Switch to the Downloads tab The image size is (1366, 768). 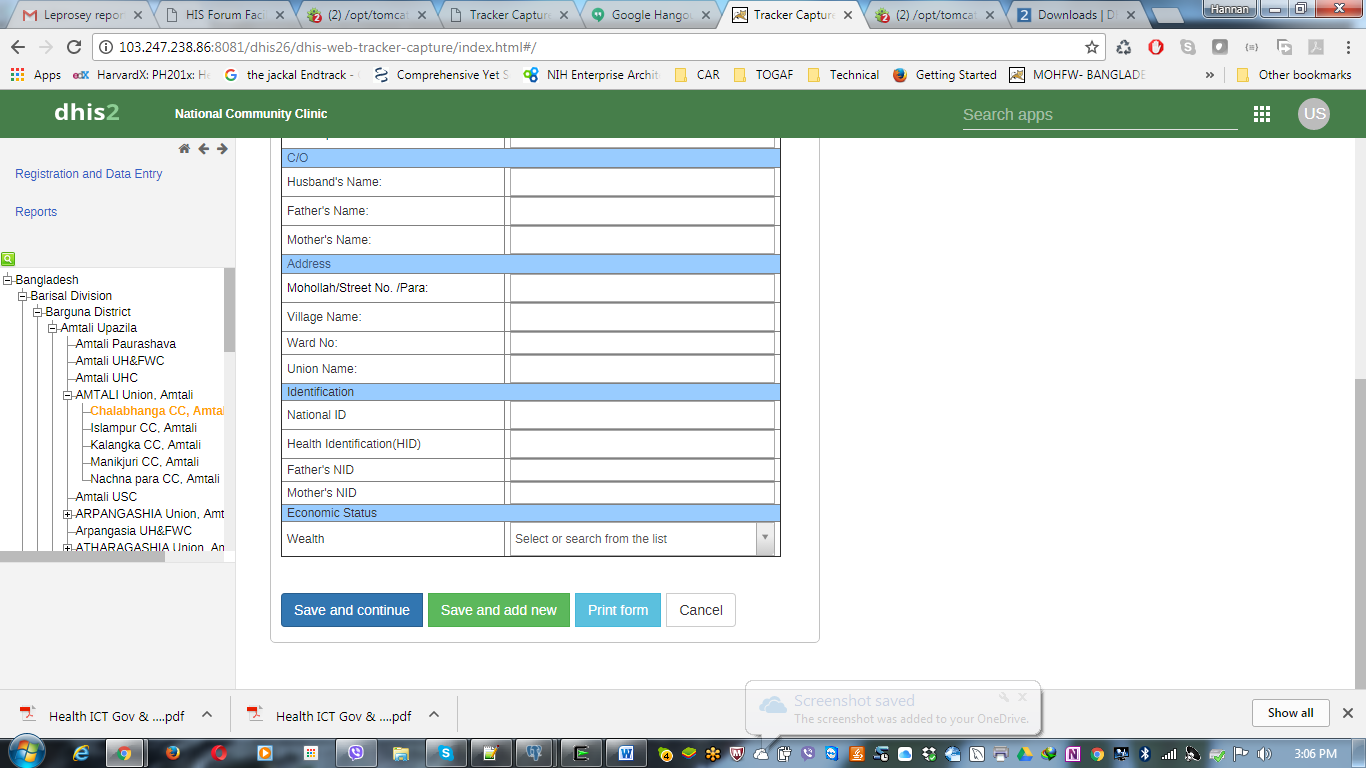1080,15
